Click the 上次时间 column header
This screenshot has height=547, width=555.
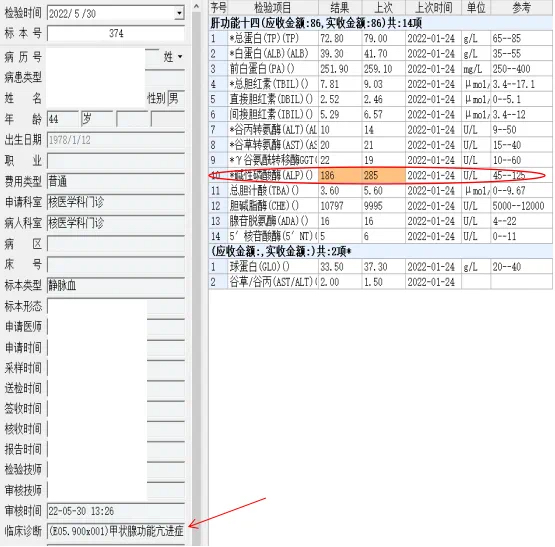433,7
